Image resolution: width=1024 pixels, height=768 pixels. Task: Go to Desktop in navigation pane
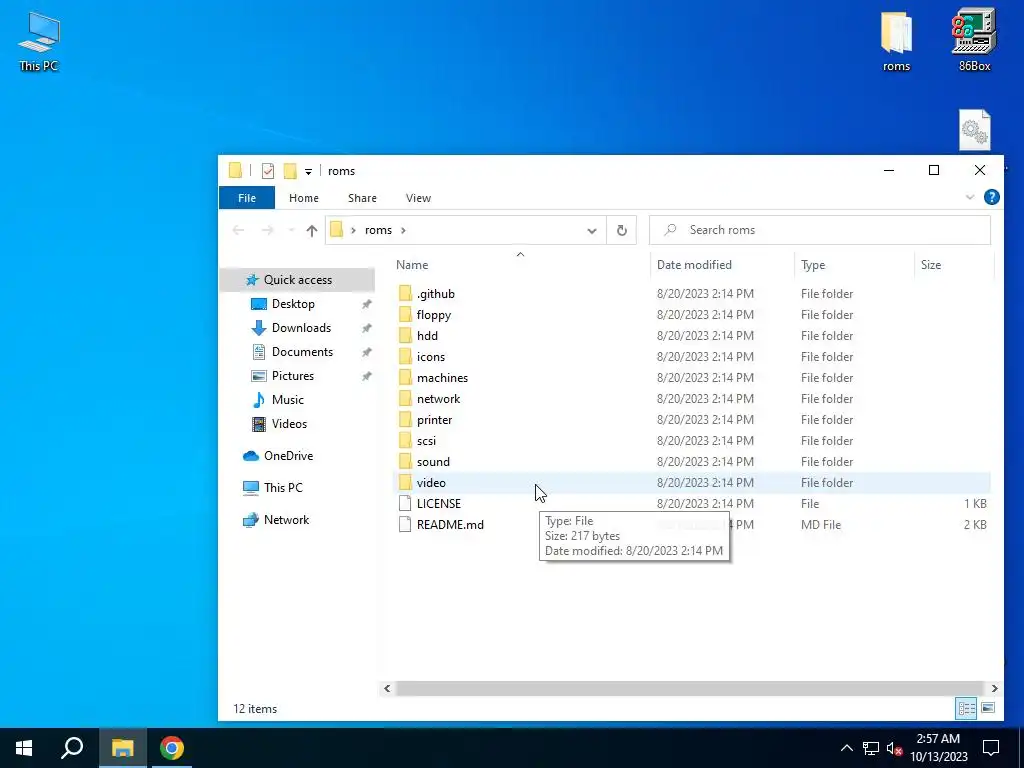point(293,304)
